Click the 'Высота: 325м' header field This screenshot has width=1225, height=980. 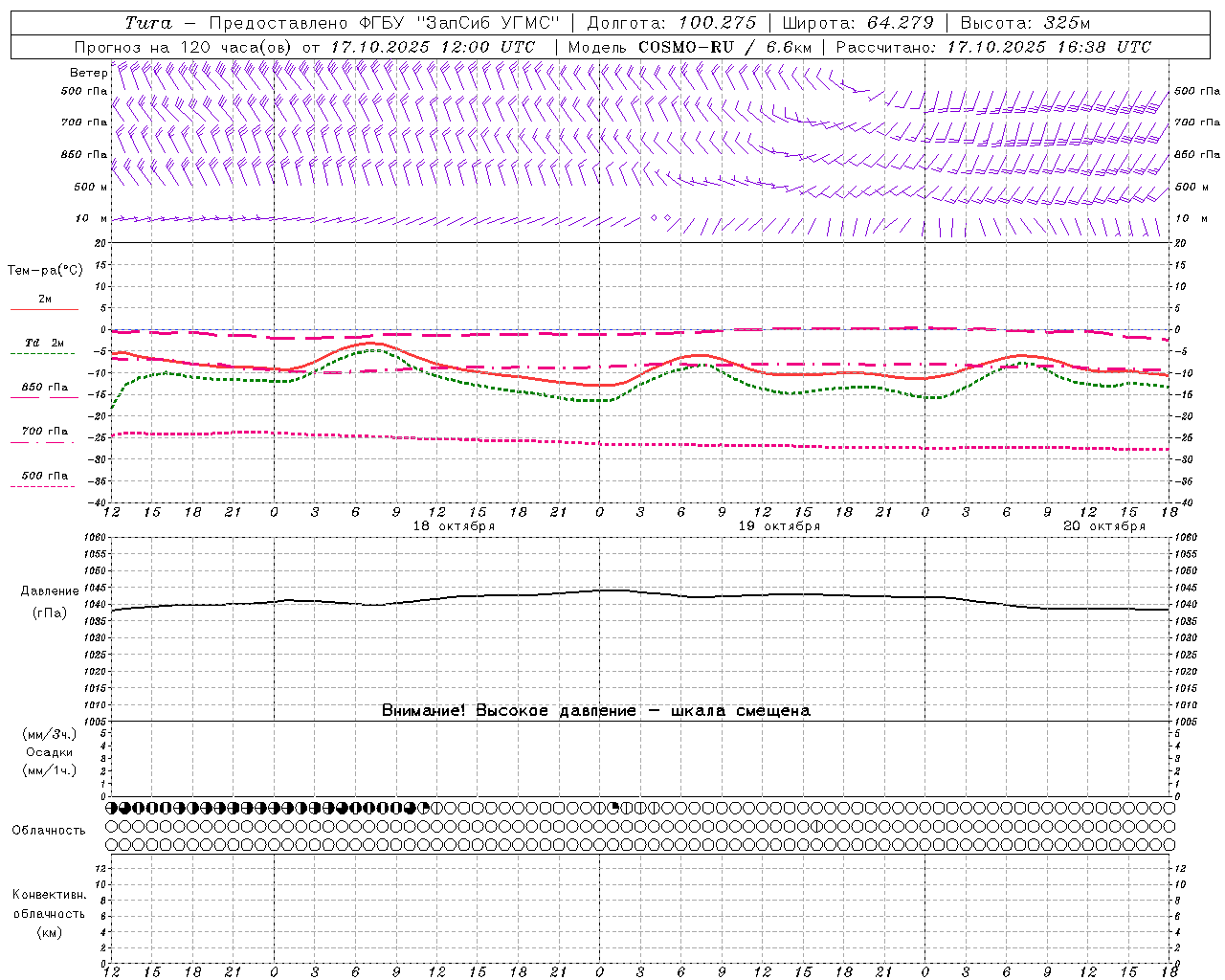tap(1025, 23)
